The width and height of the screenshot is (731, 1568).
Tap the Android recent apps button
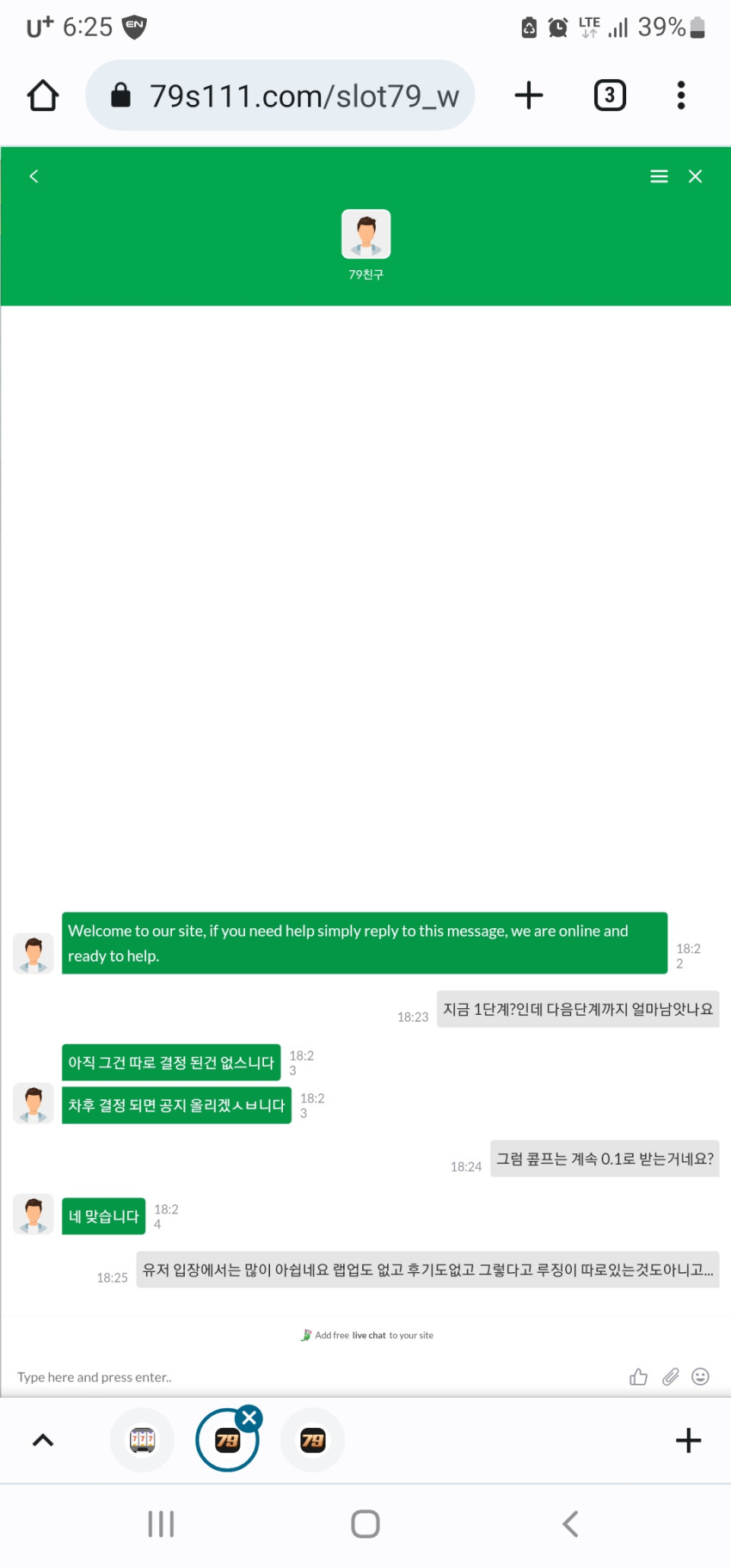coord(161,1524)
